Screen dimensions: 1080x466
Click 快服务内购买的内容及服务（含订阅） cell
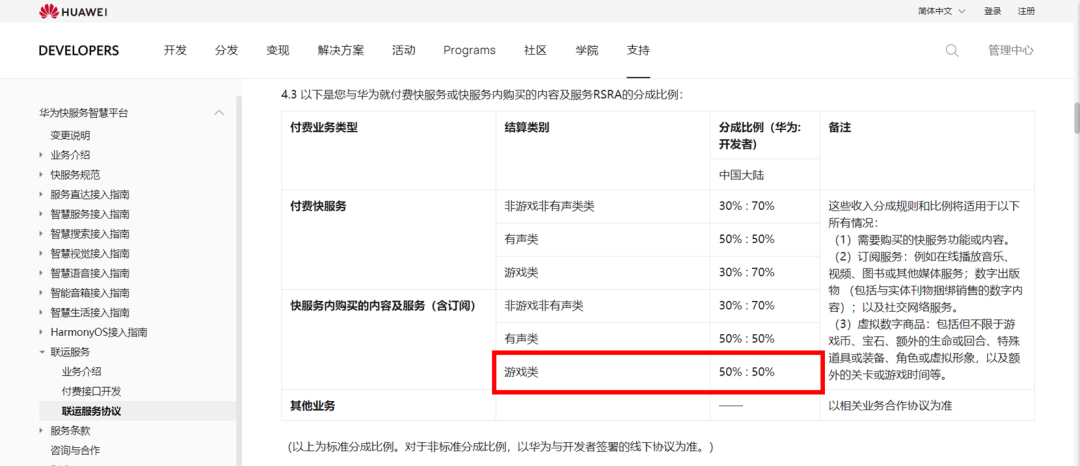(383, 305)
